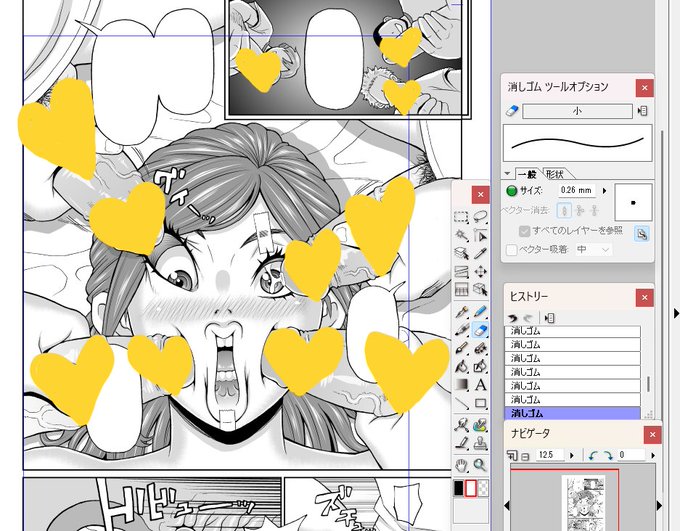This screenshot has height=531, width=680.
Task: Select the eraser tool in toolbox
Action: click(x=480, y=330)
